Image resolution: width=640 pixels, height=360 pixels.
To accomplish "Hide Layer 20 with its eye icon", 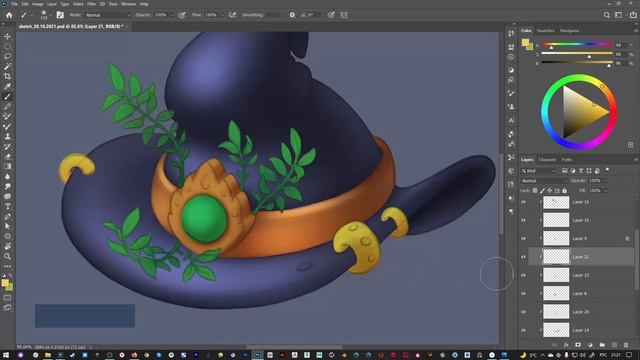I will click(x=523, y=312).
